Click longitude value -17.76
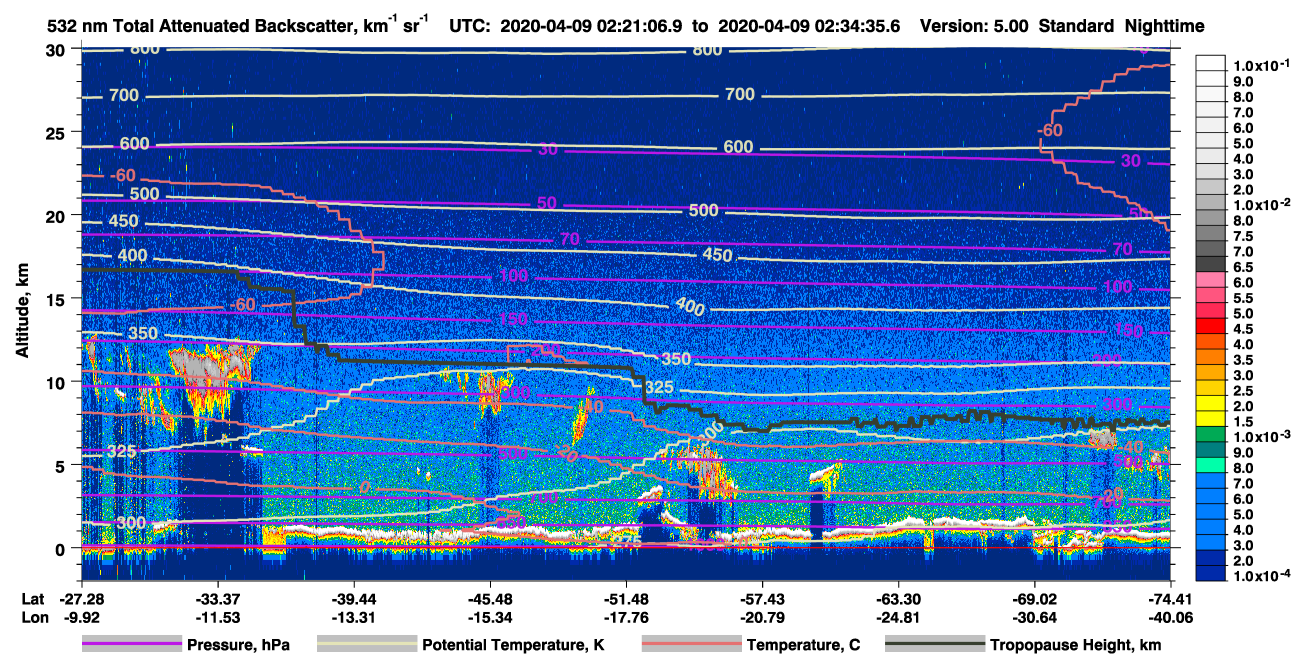Image resolution: width=1300 pixels, height=667 pixels. (x=626, y=617)
